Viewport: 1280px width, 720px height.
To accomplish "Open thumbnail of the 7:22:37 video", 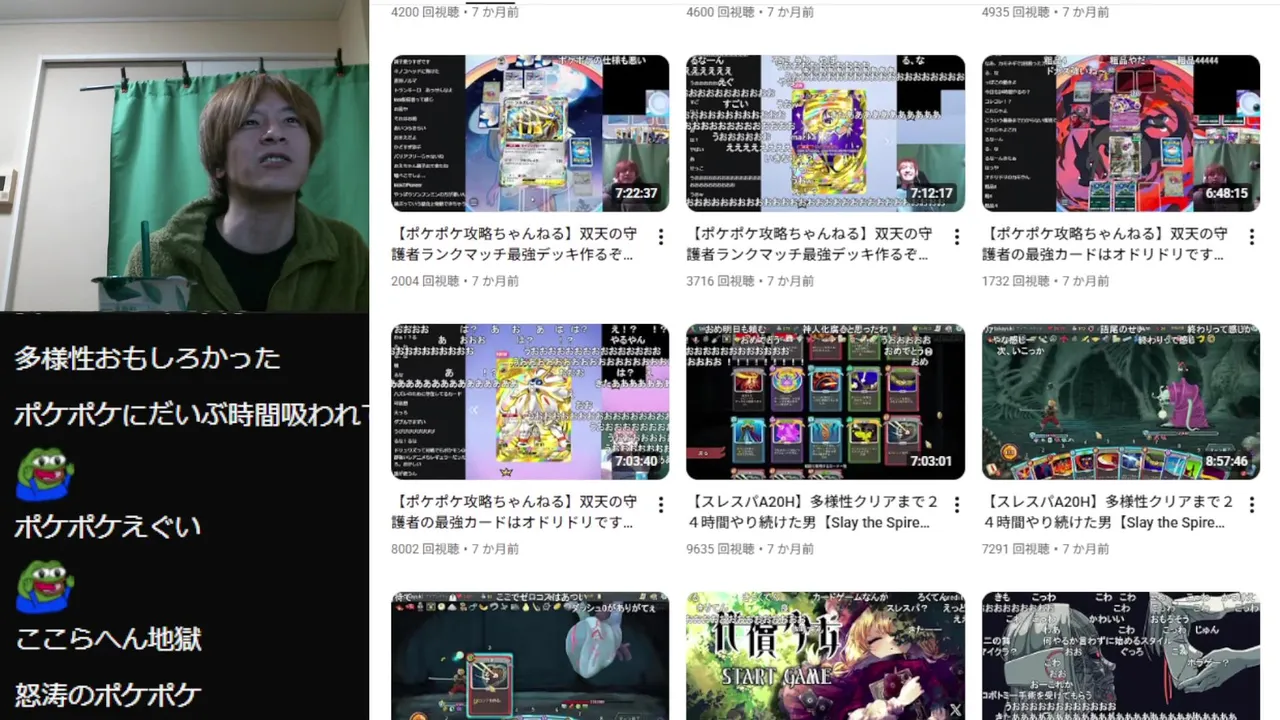I will tap(530, 133).
